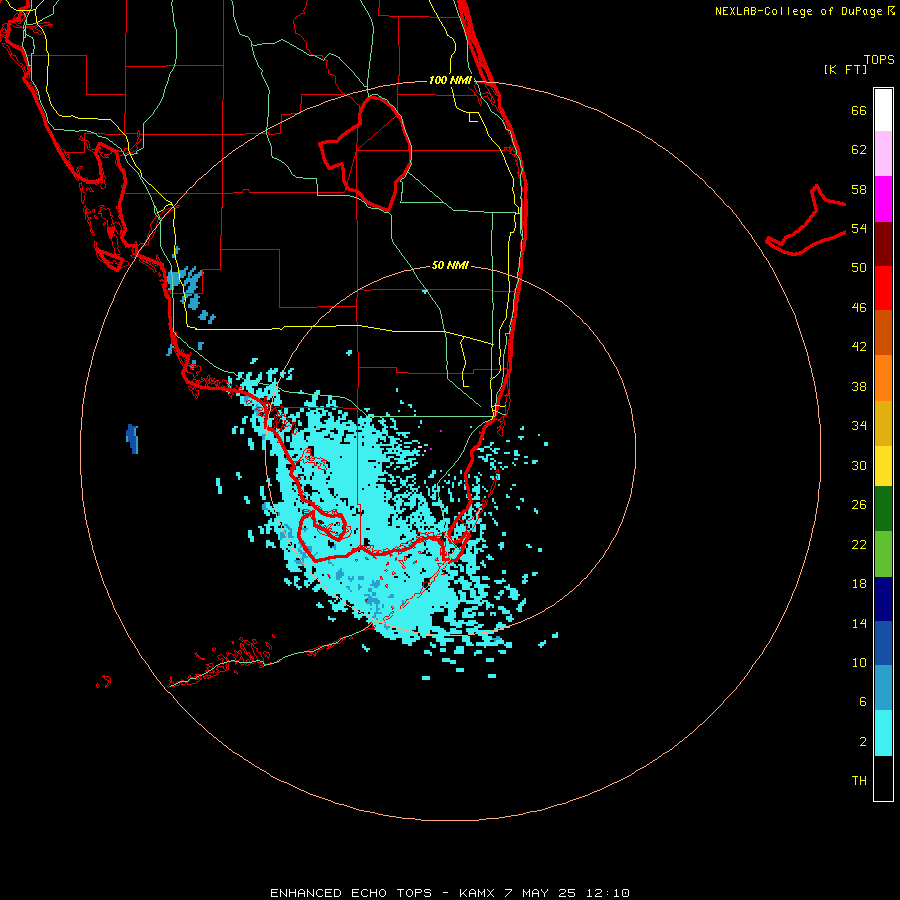900x900 pixels.
Task: Click the 100 NMI range ring label
Action: pyautogui.click(x=450, y=80)
